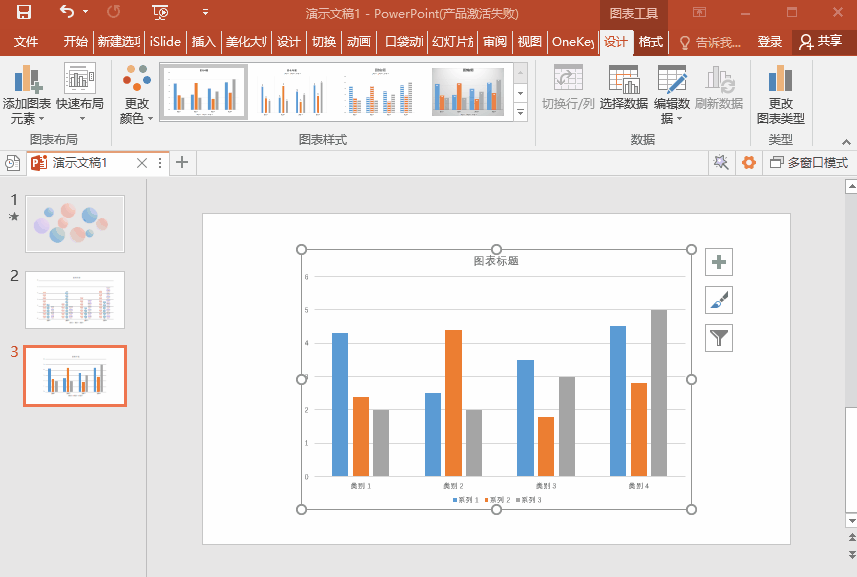Click the pin star icon in tab bar
The width and height of the screenshot is (857, 577).
(721, 162)
